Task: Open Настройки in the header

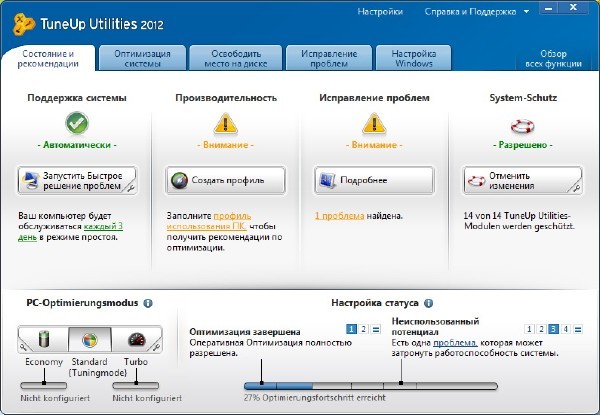Action: point(380,12)
